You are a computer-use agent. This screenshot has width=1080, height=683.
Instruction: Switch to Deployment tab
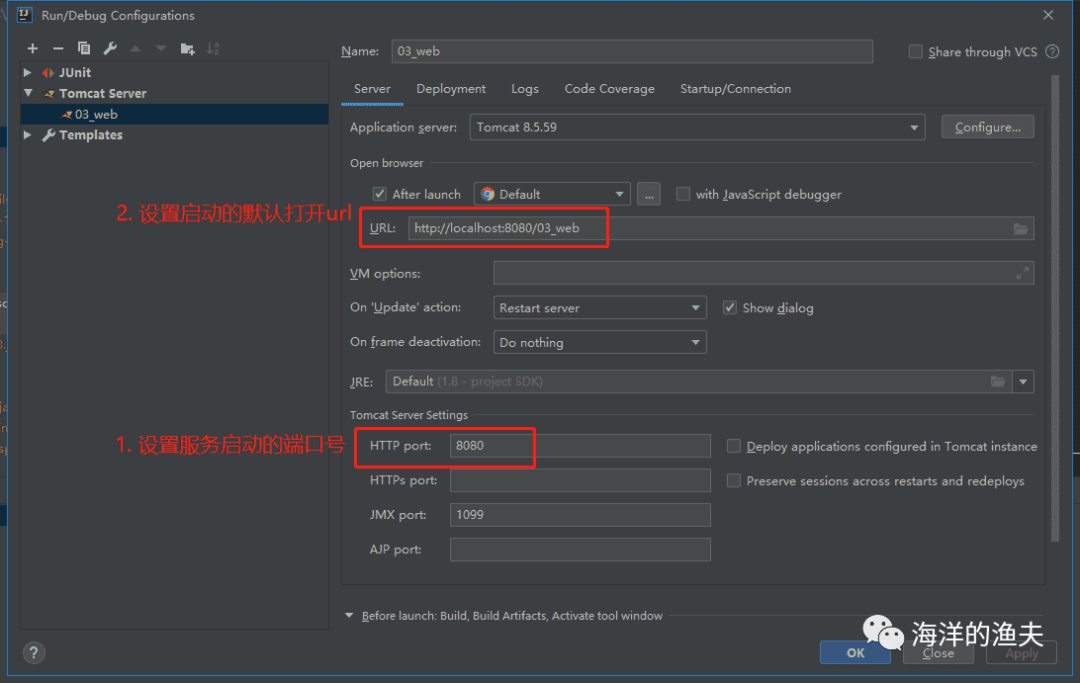click(x=450, y=89)
